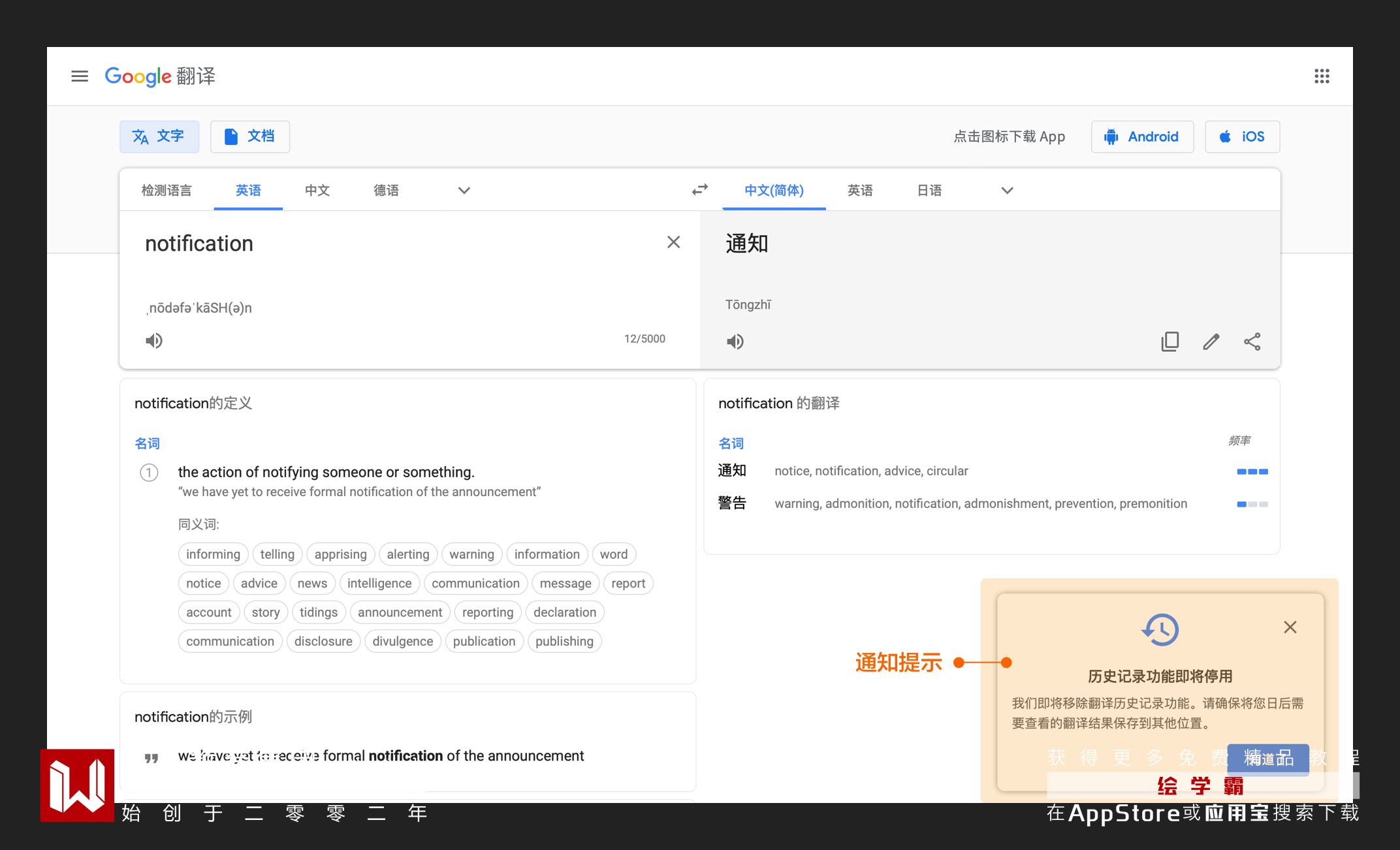
Task: Listen to translated text pronunciation
Action: click(x=735, y=341)
